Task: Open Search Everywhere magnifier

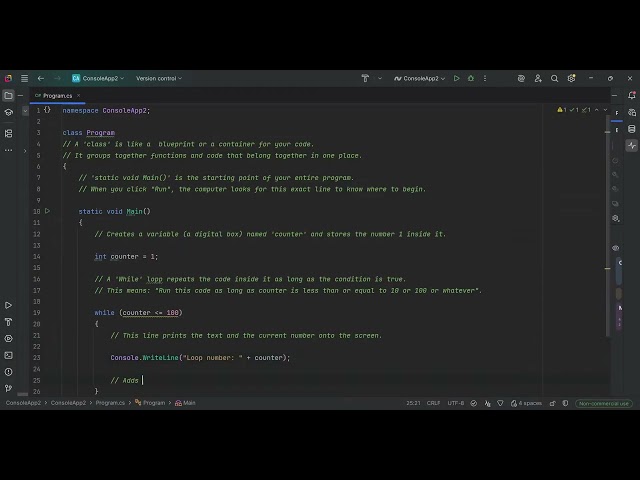Action: [x=554, y=78]
